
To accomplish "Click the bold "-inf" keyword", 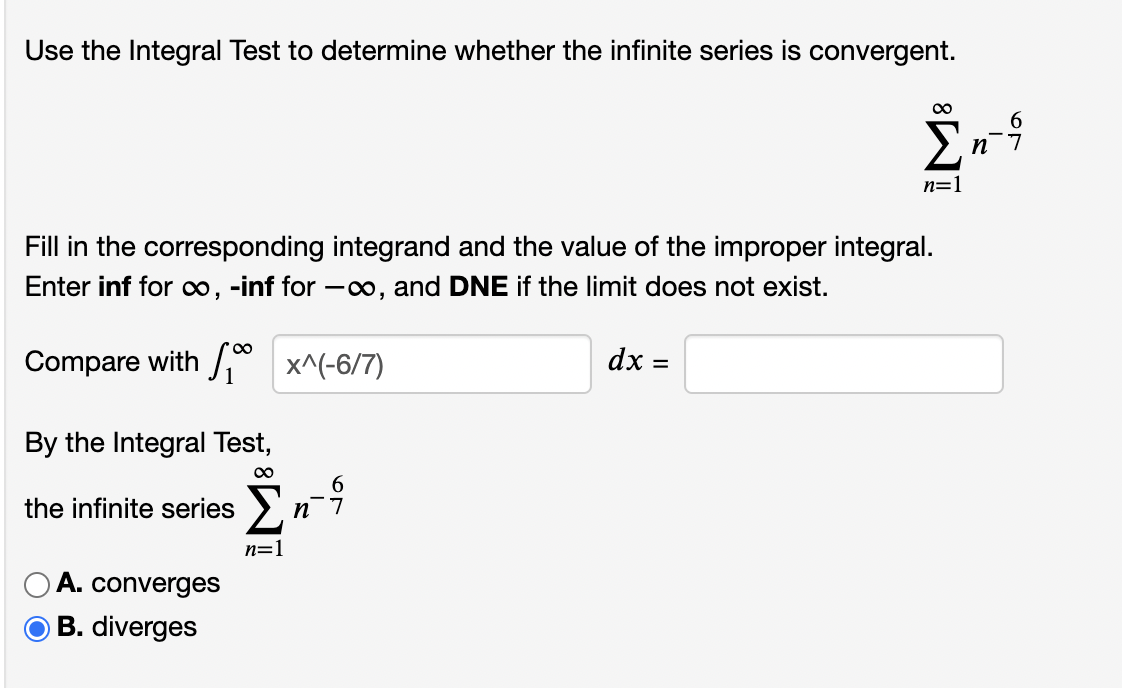I will click(x=249, y=288).
